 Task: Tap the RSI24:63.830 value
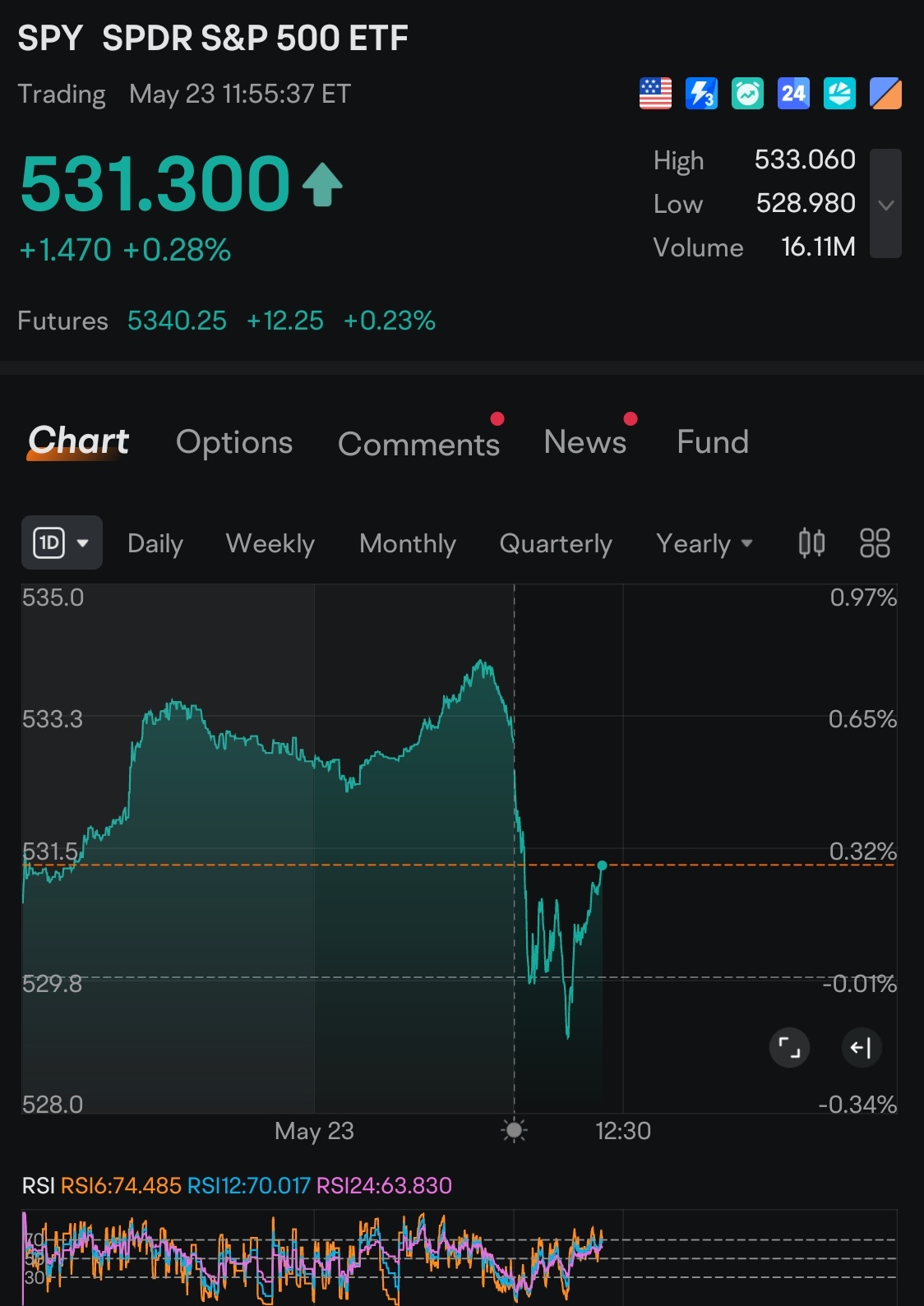(384, 1185)
